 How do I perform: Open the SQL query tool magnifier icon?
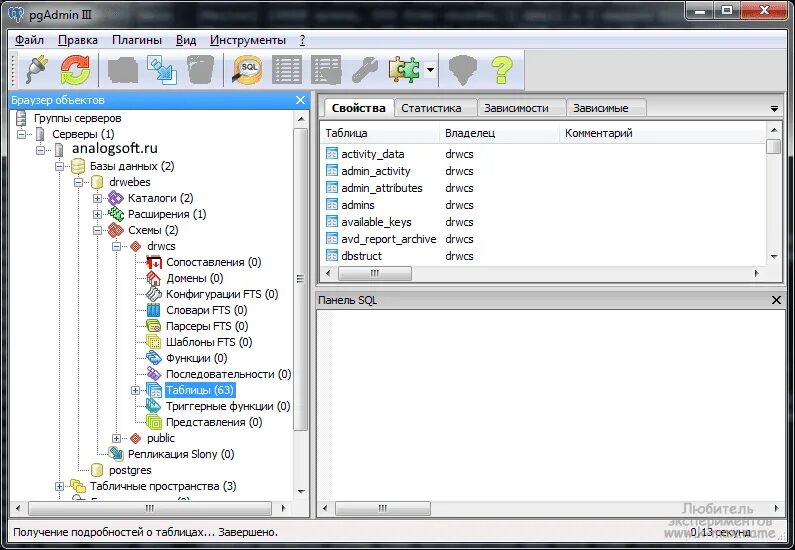(x=247, y=69)
